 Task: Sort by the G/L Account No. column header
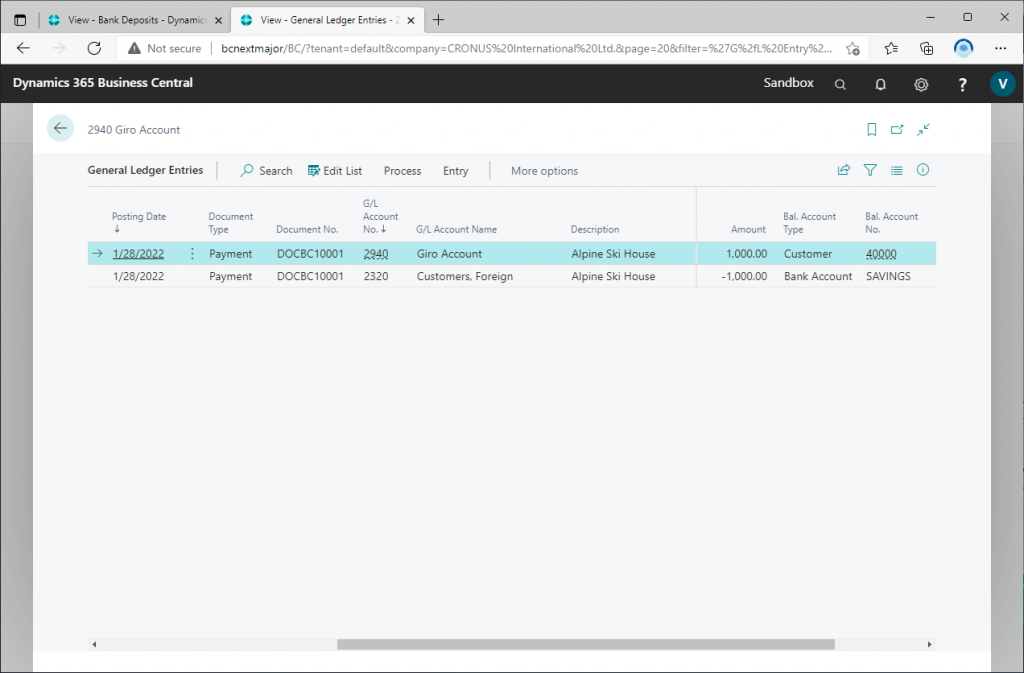click(381, 216)
